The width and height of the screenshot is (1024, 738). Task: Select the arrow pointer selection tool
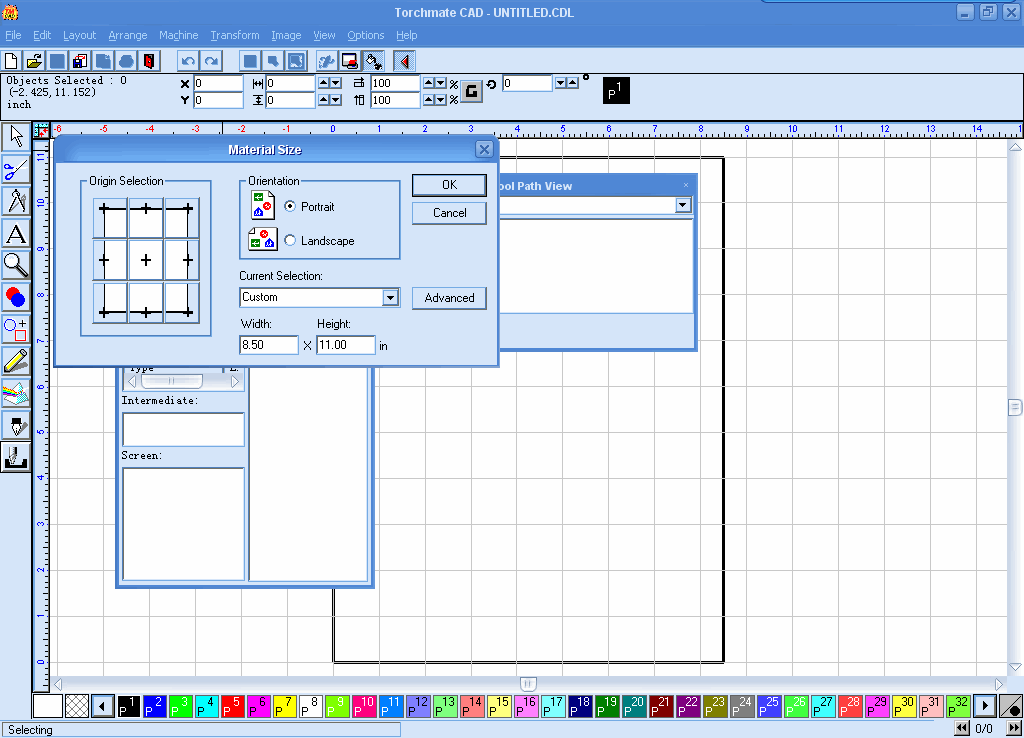16,137
